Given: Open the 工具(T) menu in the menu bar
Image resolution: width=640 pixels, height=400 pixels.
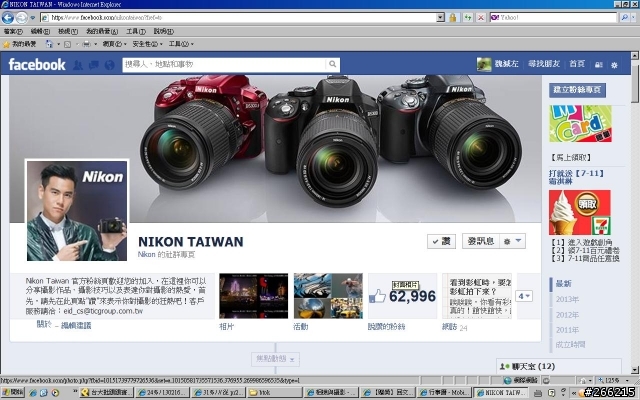Looking at the screenshot, I should [x=136, y=31].
